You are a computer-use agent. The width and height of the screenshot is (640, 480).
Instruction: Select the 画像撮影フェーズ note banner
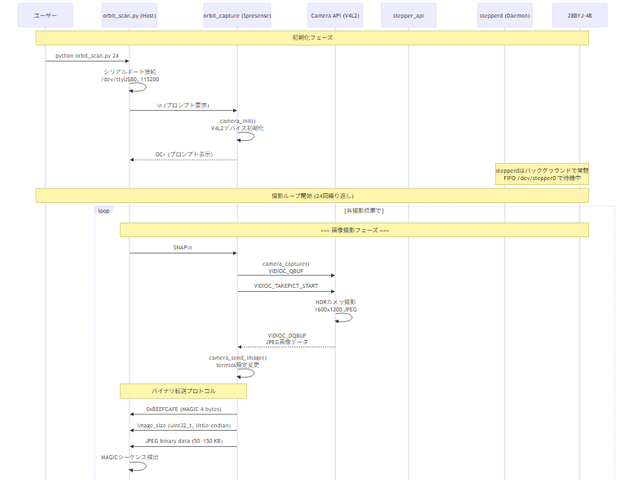click(x=354, y=230)
